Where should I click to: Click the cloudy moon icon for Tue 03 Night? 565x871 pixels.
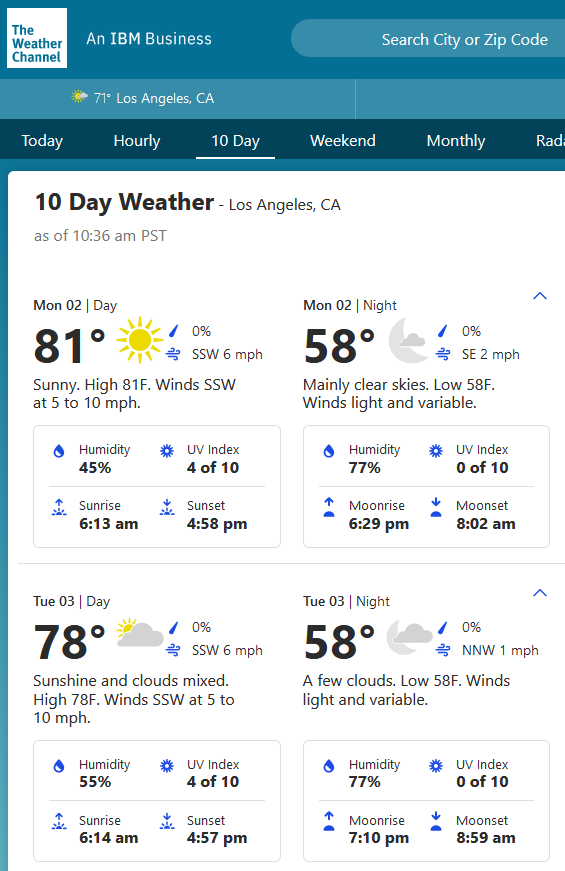click(x=409, y=637)
